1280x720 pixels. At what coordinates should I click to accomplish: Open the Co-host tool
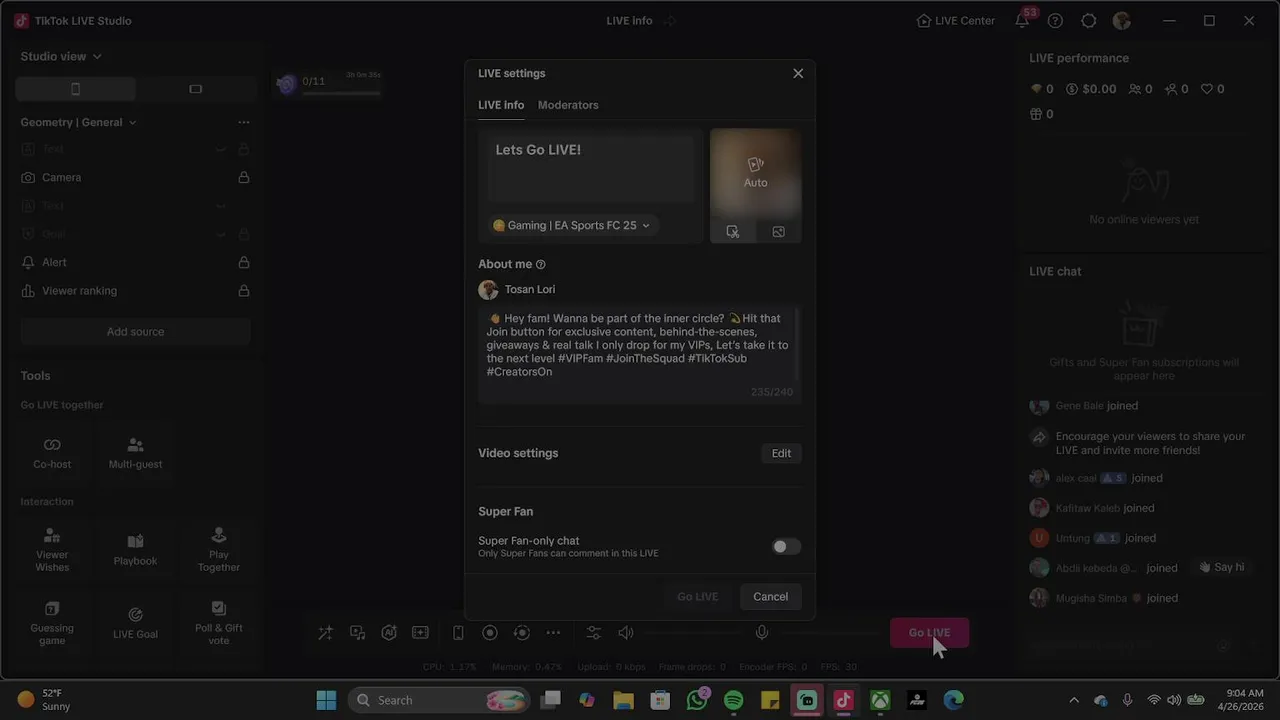(x=52, y=452)
